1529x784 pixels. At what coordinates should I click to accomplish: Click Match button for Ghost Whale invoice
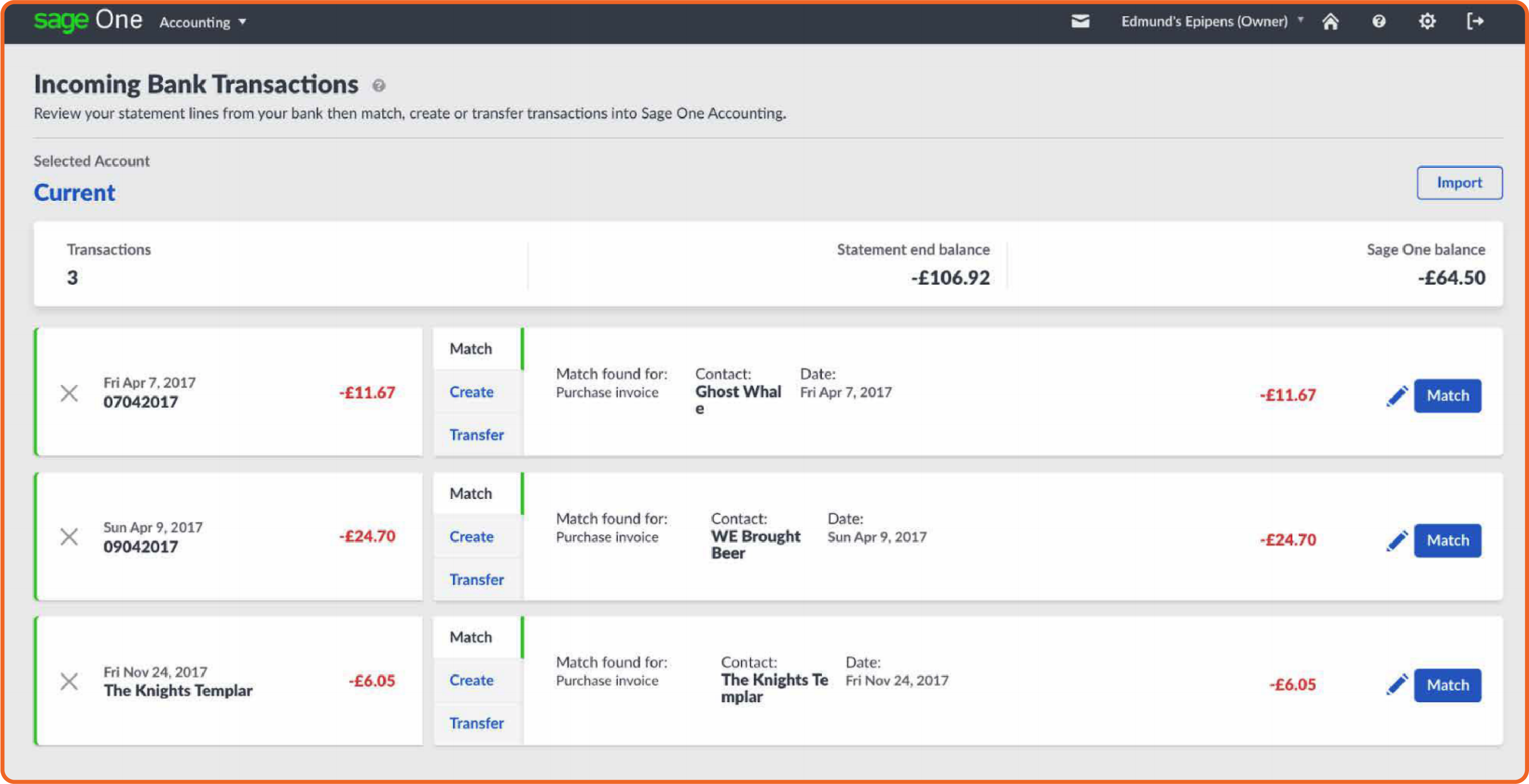pyautogui.click(x=1447, y=396)
